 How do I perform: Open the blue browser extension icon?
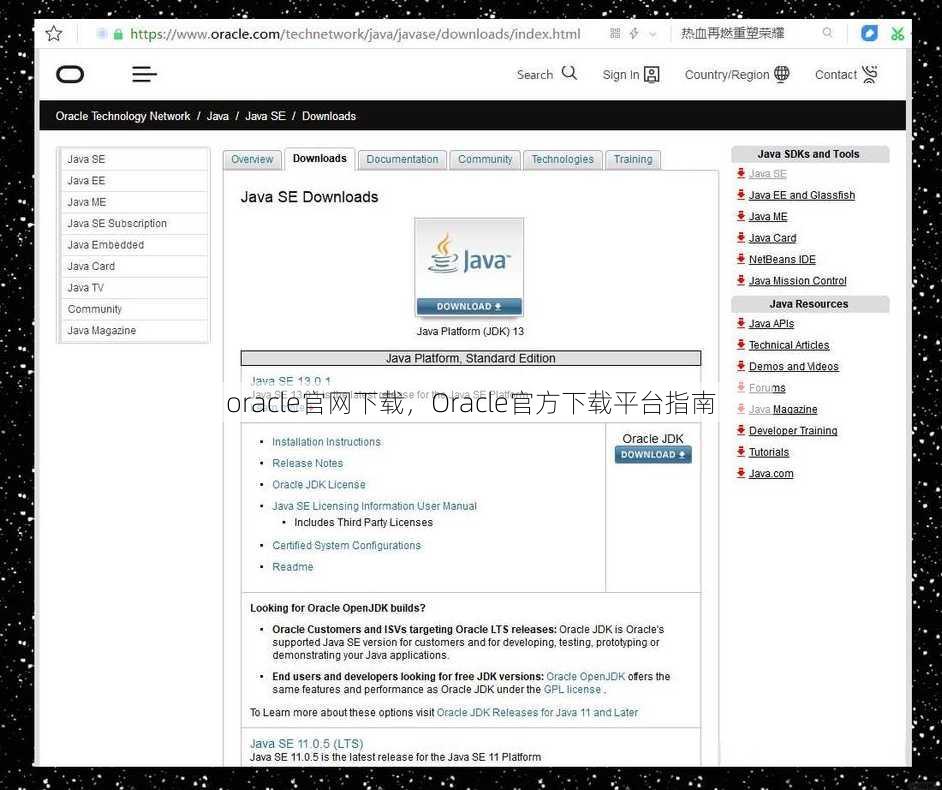(x=869, y=34)
